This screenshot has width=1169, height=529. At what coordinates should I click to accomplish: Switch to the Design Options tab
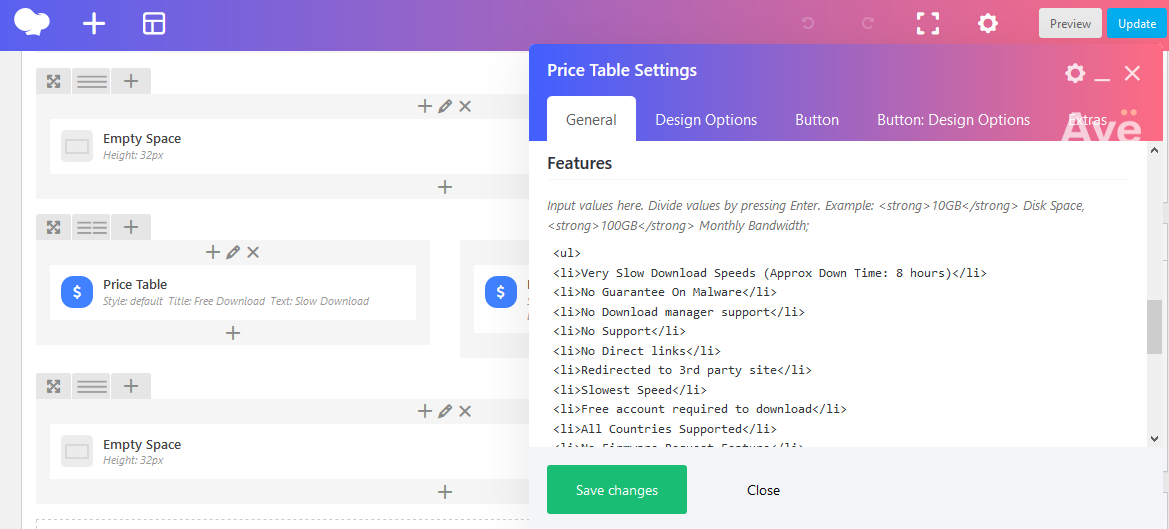click(706, 119)
